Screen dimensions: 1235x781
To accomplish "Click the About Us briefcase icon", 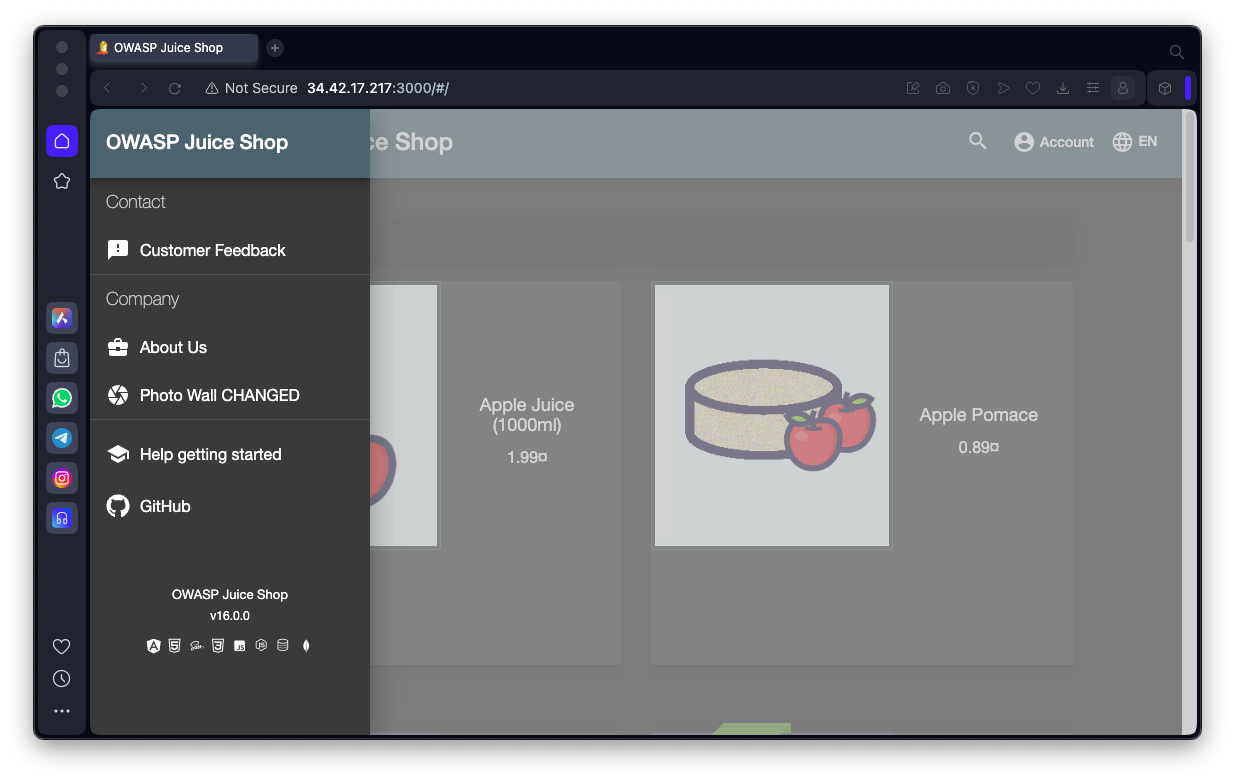I will pyautogui.click(x=118, y=347).
